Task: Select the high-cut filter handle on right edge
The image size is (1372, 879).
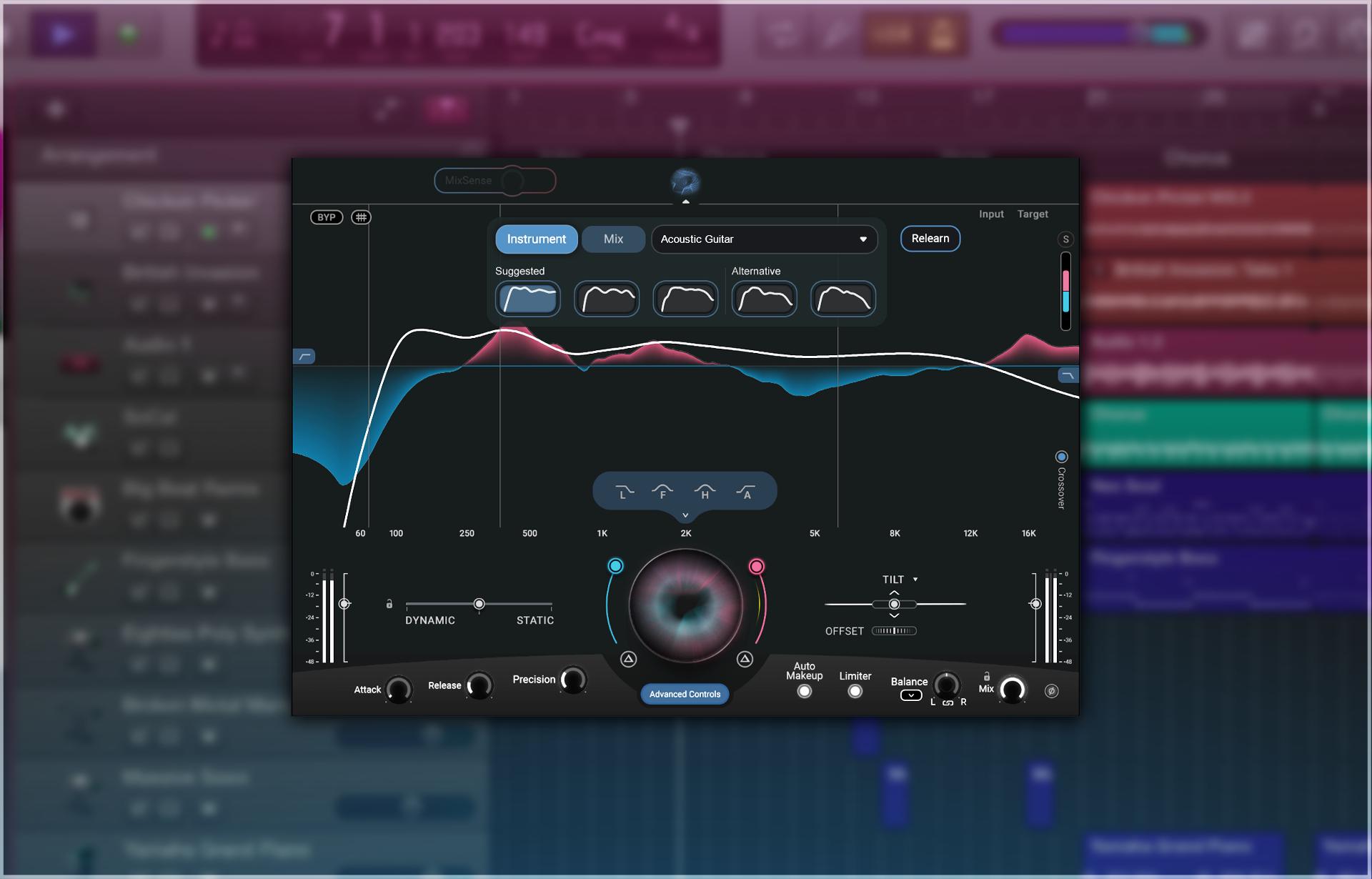Action: tap(1068, 375)
